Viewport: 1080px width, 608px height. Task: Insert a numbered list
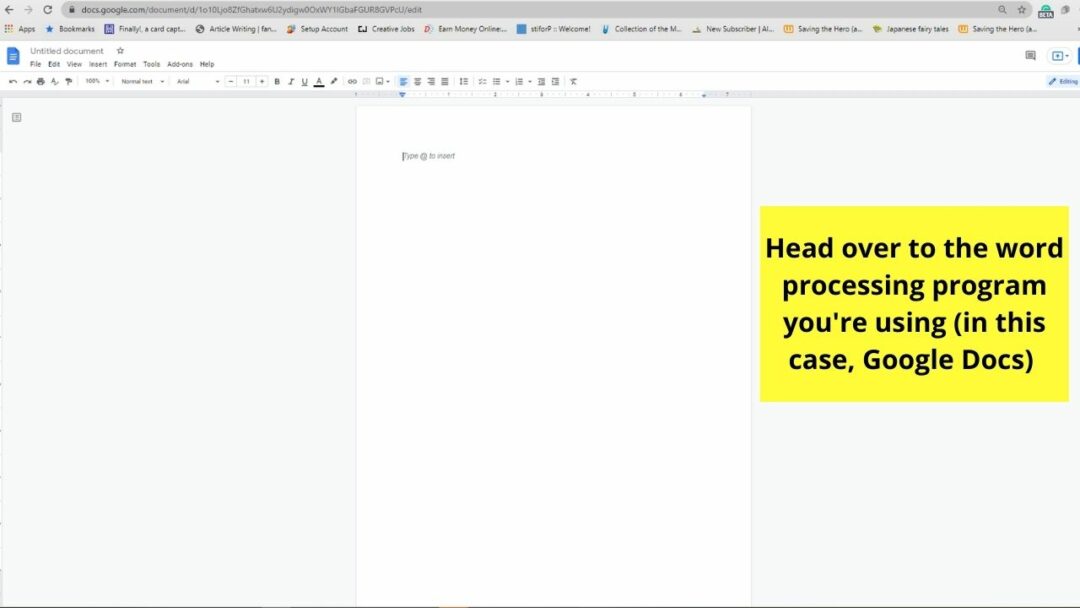click(519, 81)
